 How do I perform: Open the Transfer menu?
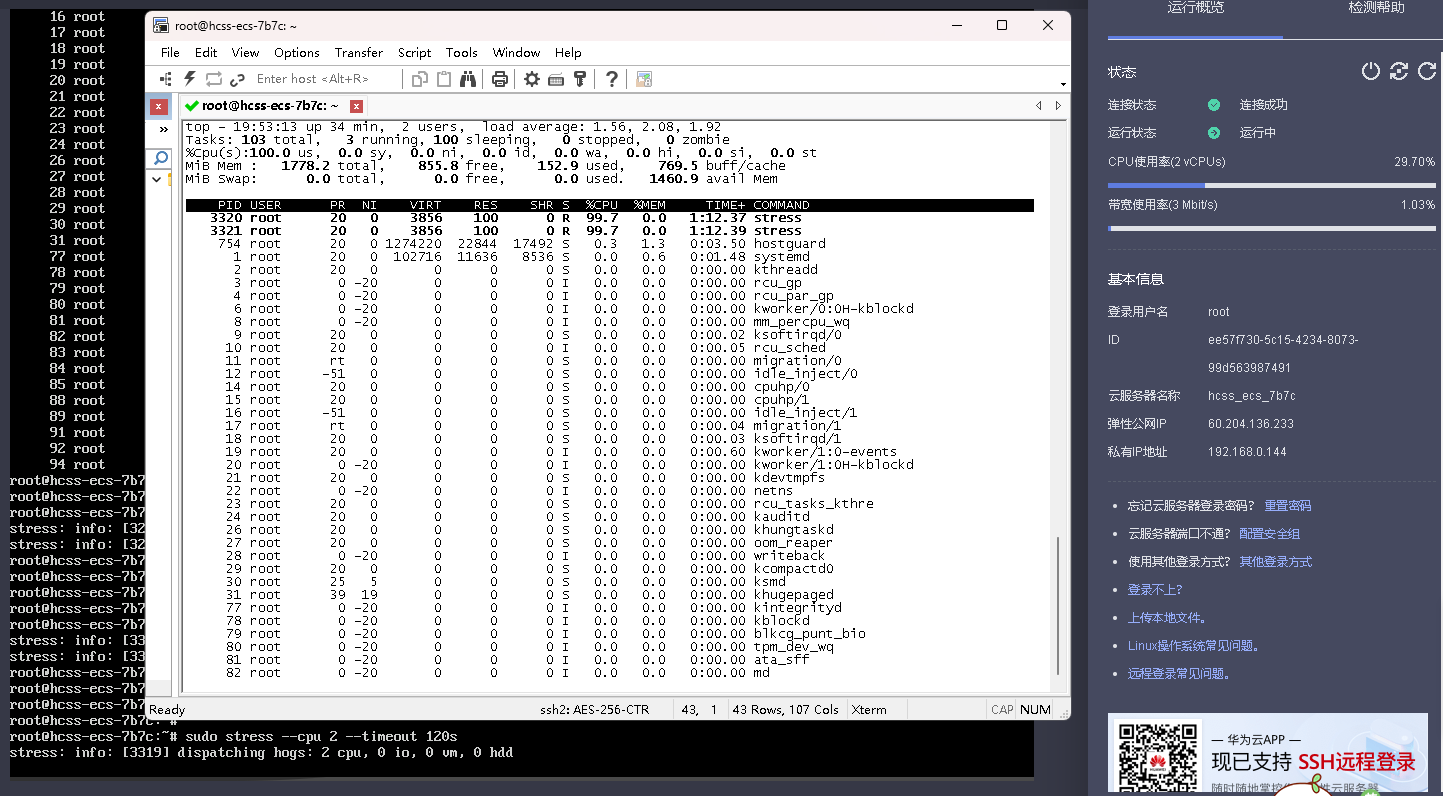(359, 53)
